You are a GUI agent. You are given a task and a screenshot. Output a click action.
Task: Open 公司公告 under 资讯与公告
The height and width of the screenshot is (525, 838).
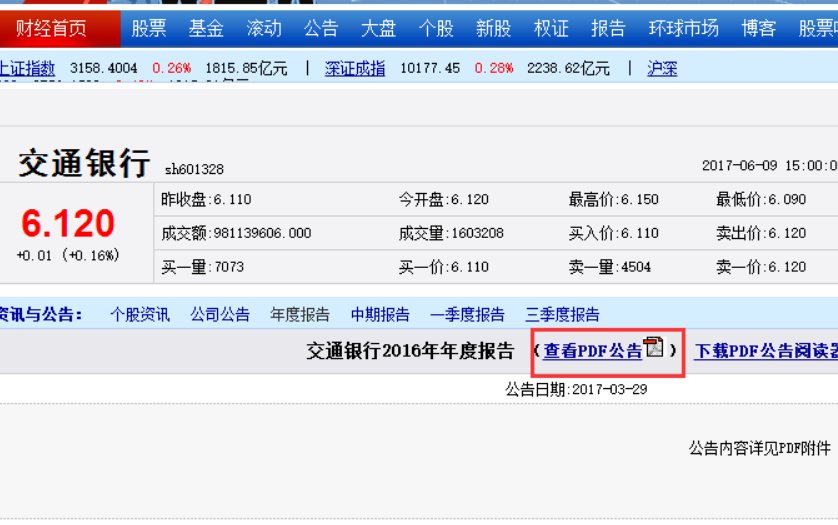click(x=220, y=314)
